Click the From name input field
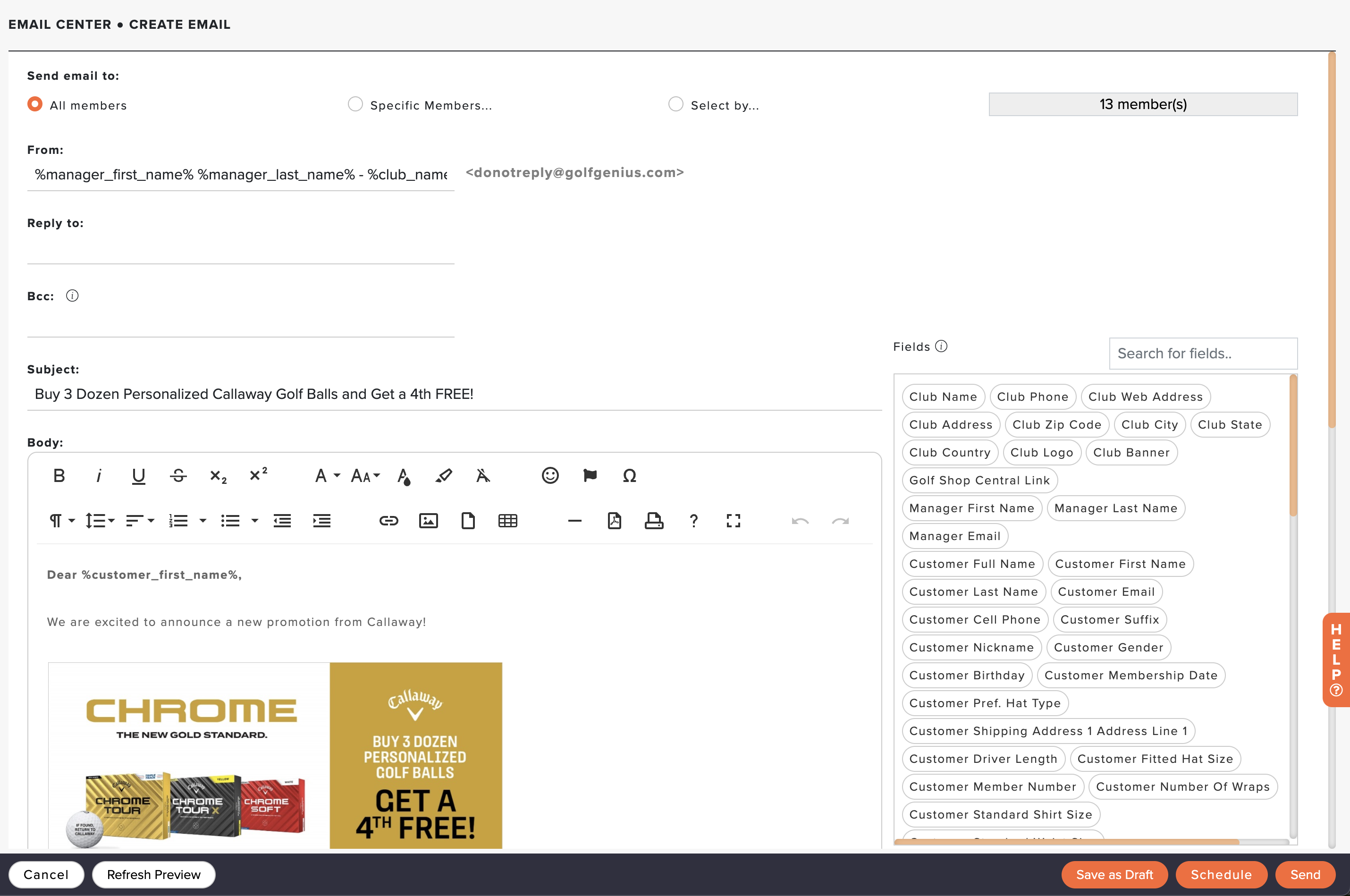This screenshot has height=896, width=1350. 241,175
